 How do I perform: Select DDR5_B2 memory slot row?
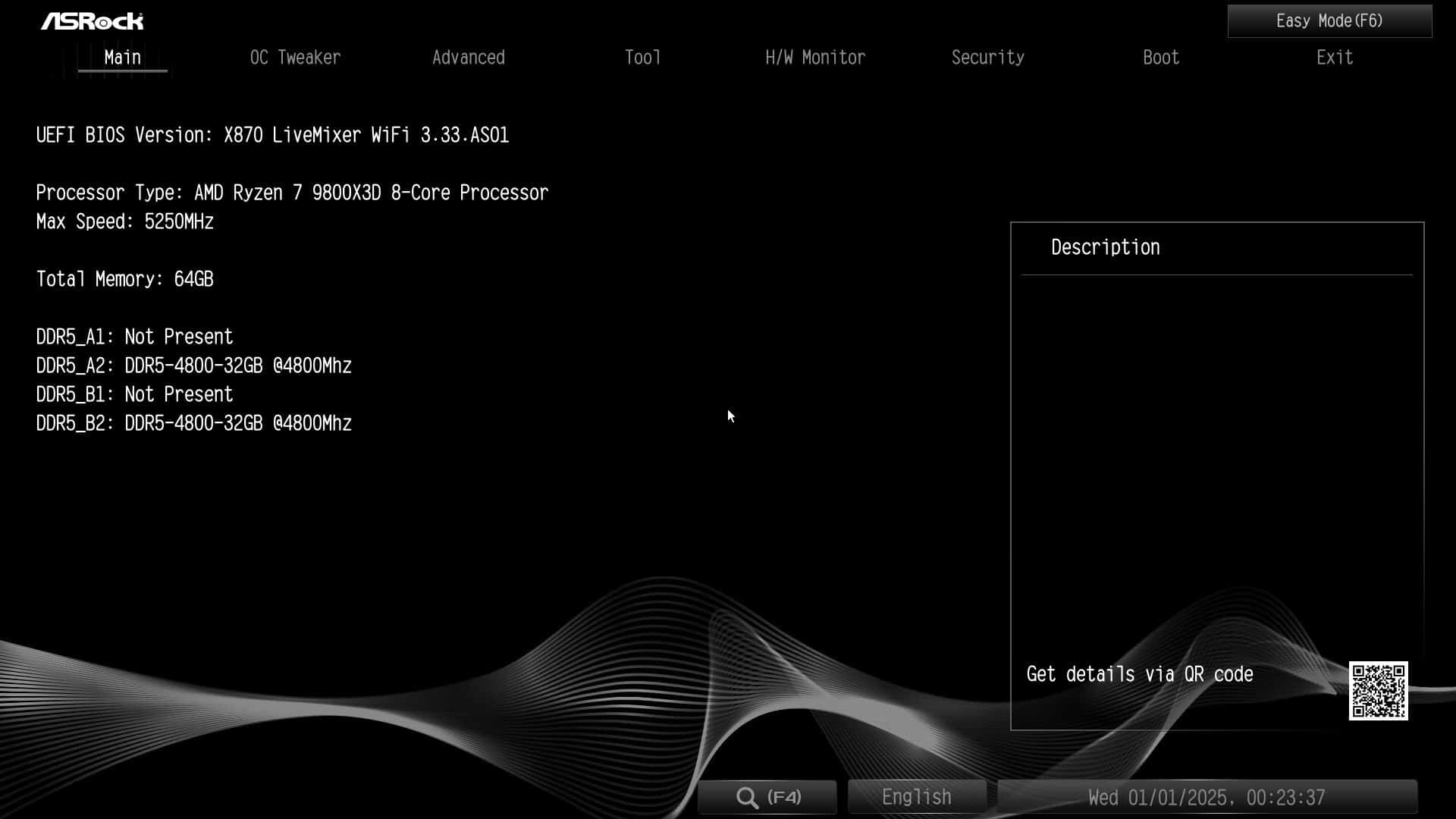point(193,424)
